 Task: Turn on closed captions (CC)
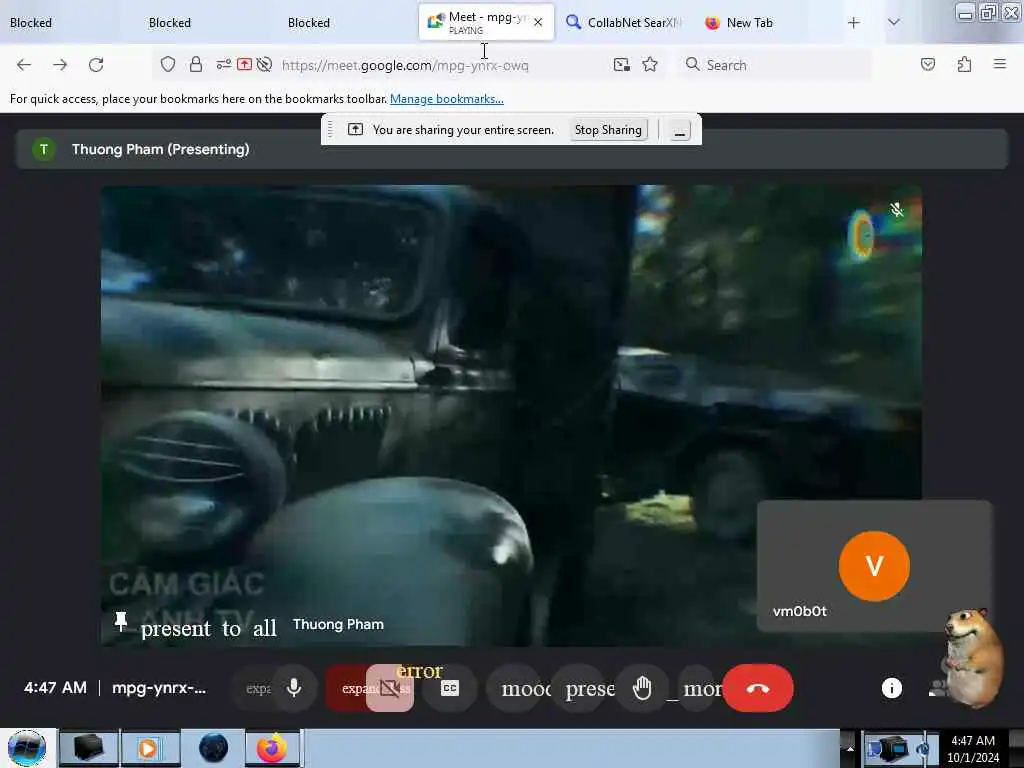click(450, 688)
